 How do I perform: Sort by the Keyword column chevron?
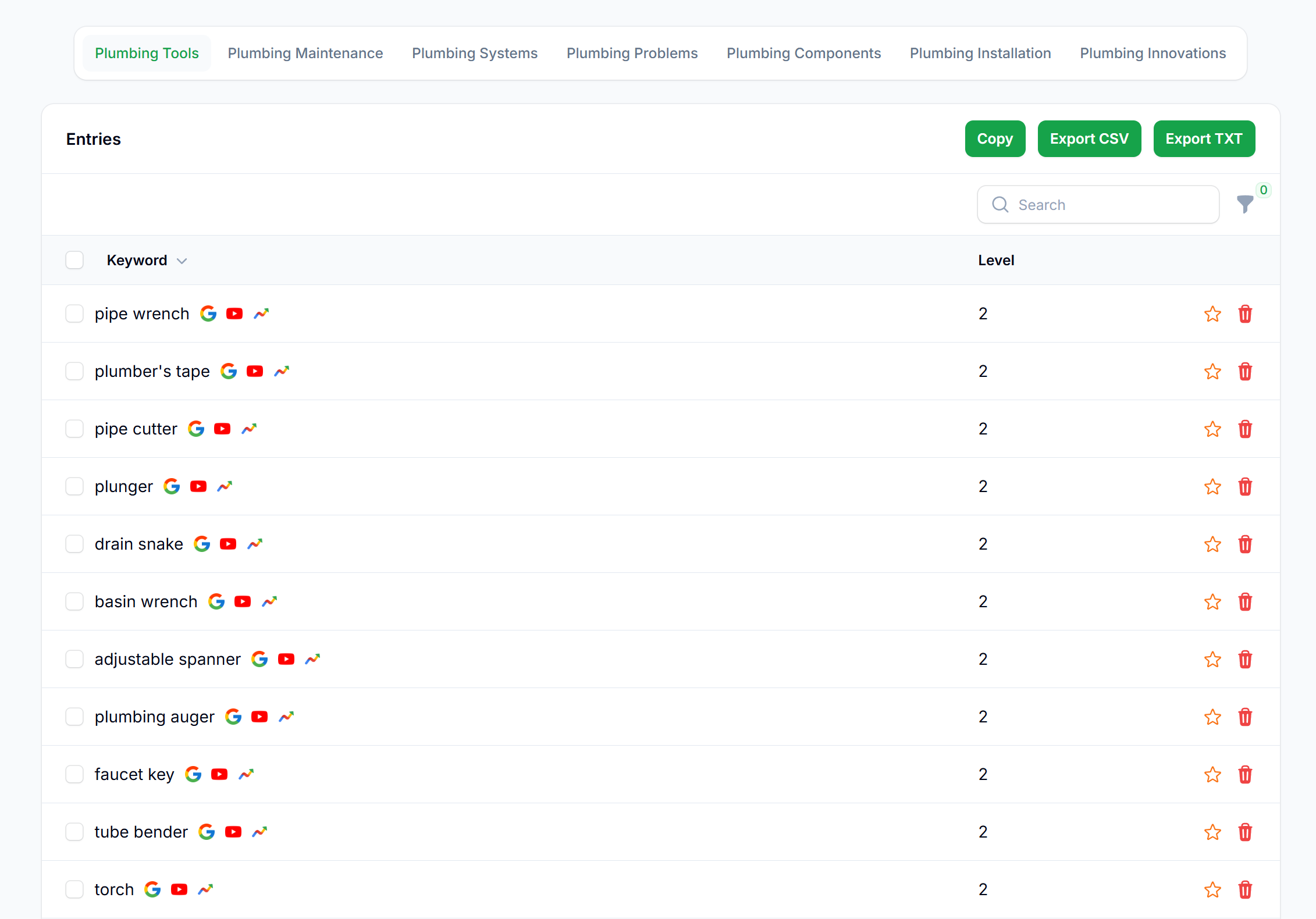coord(182,261)
